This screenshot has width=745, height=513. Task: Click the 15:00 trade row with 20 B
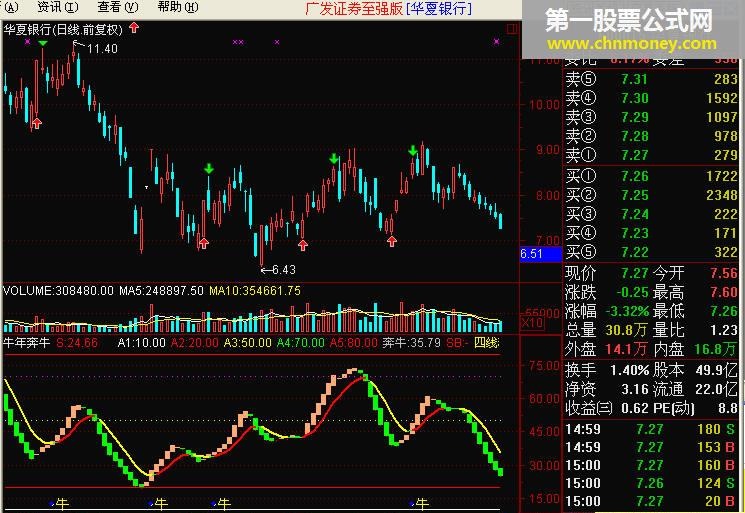pyautogui.click(x=650, y=501)
